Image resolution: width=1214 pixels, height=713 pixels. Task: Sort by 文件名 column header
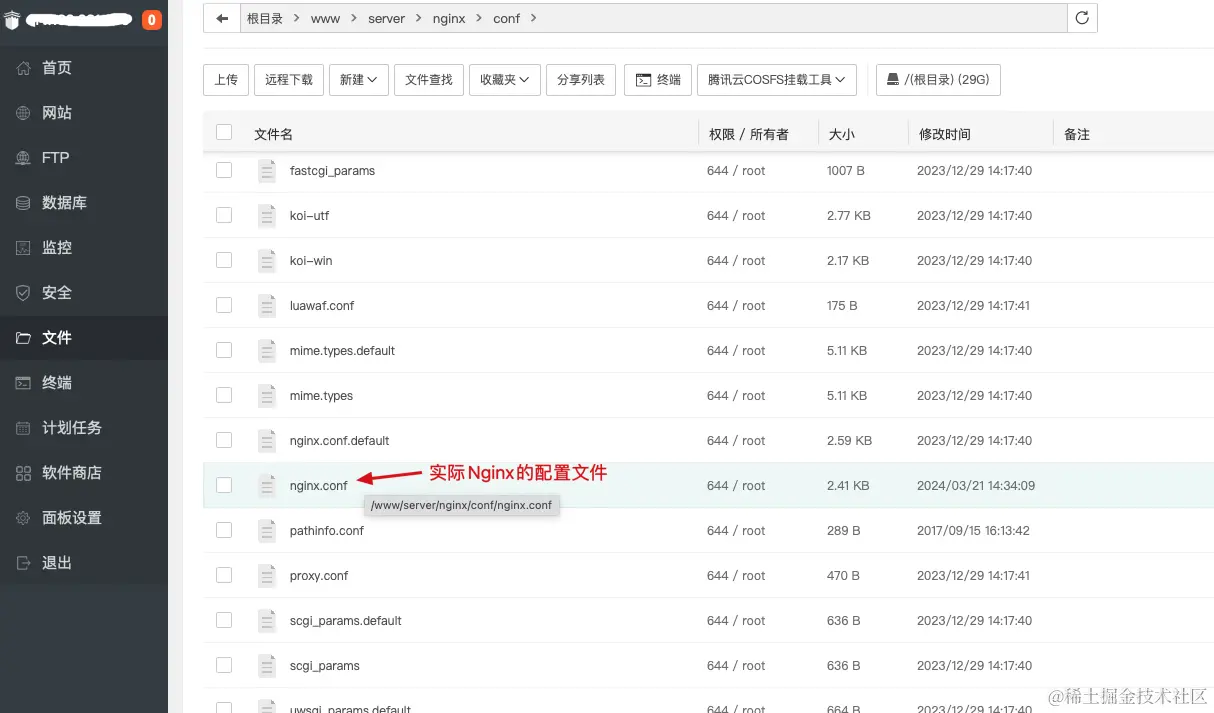click(x=273, y=134)
